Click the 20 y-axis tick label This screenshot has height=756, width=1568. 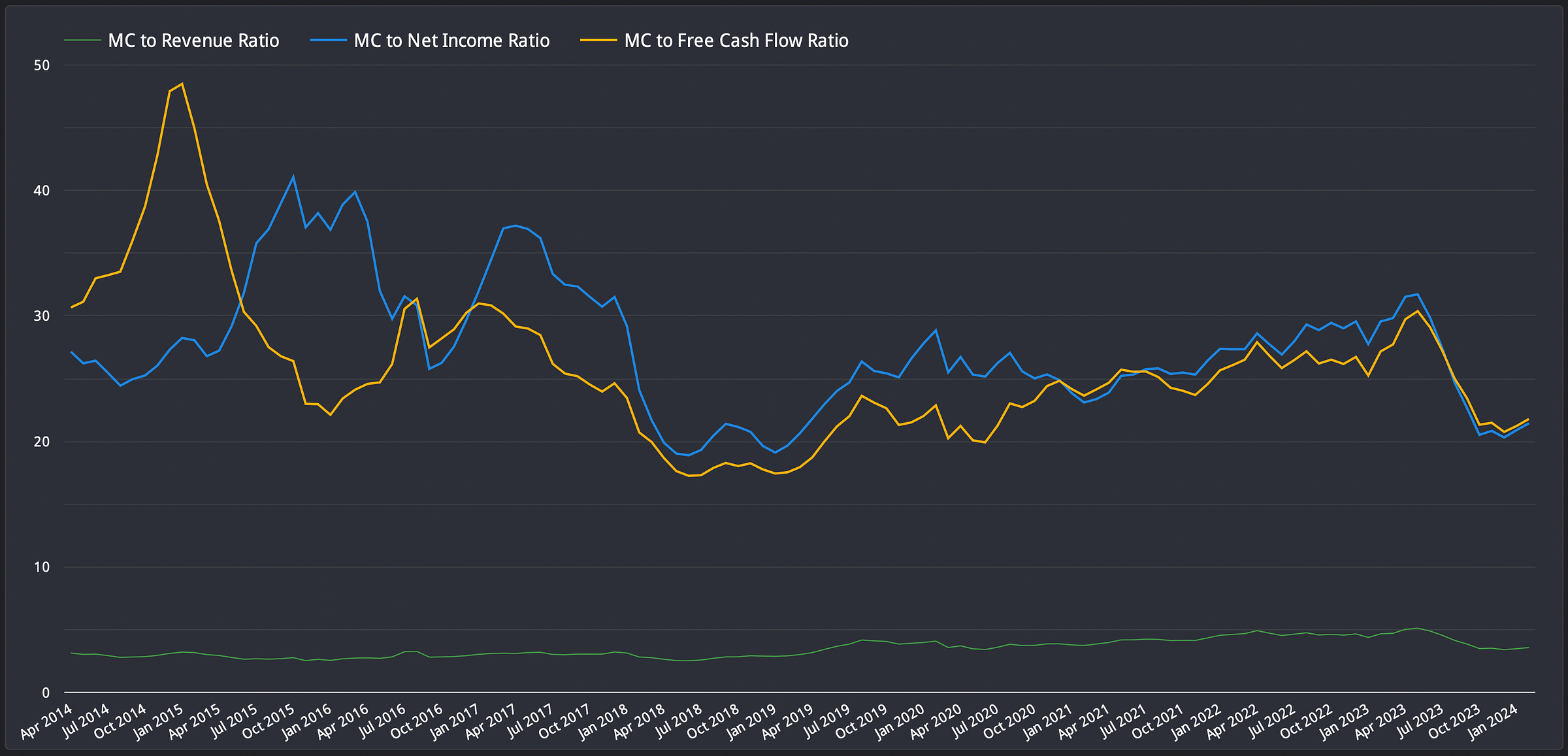point(42,442)
